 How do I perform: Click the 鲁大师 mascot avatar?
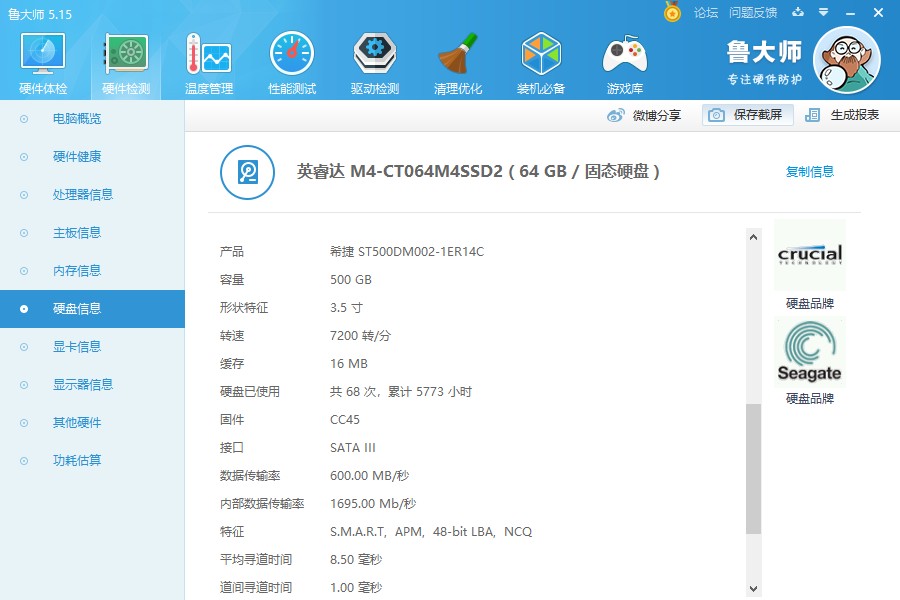(x=847, y=60)
